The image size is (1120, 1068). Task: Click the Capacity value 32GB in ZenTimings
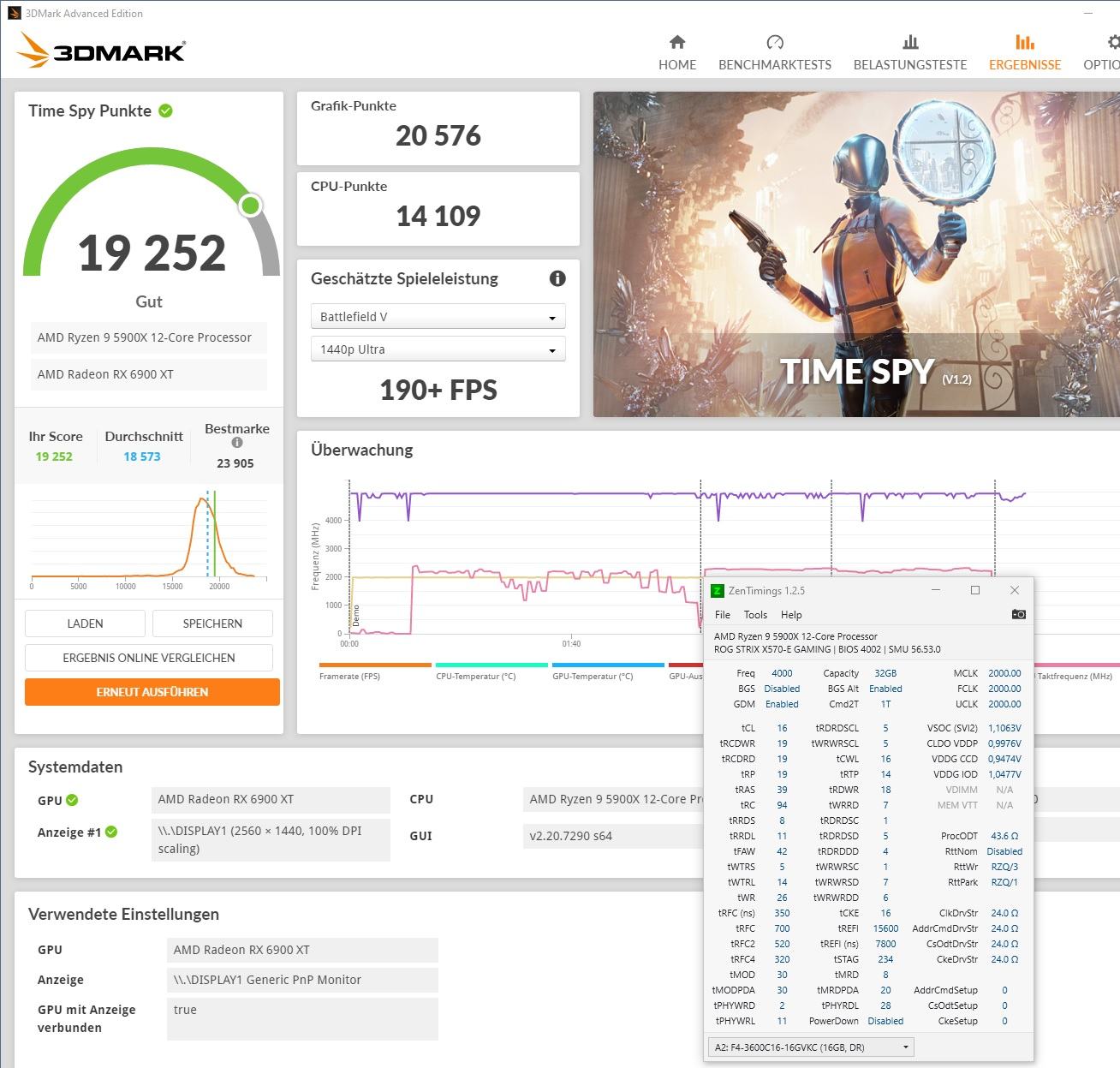[885, 673]
